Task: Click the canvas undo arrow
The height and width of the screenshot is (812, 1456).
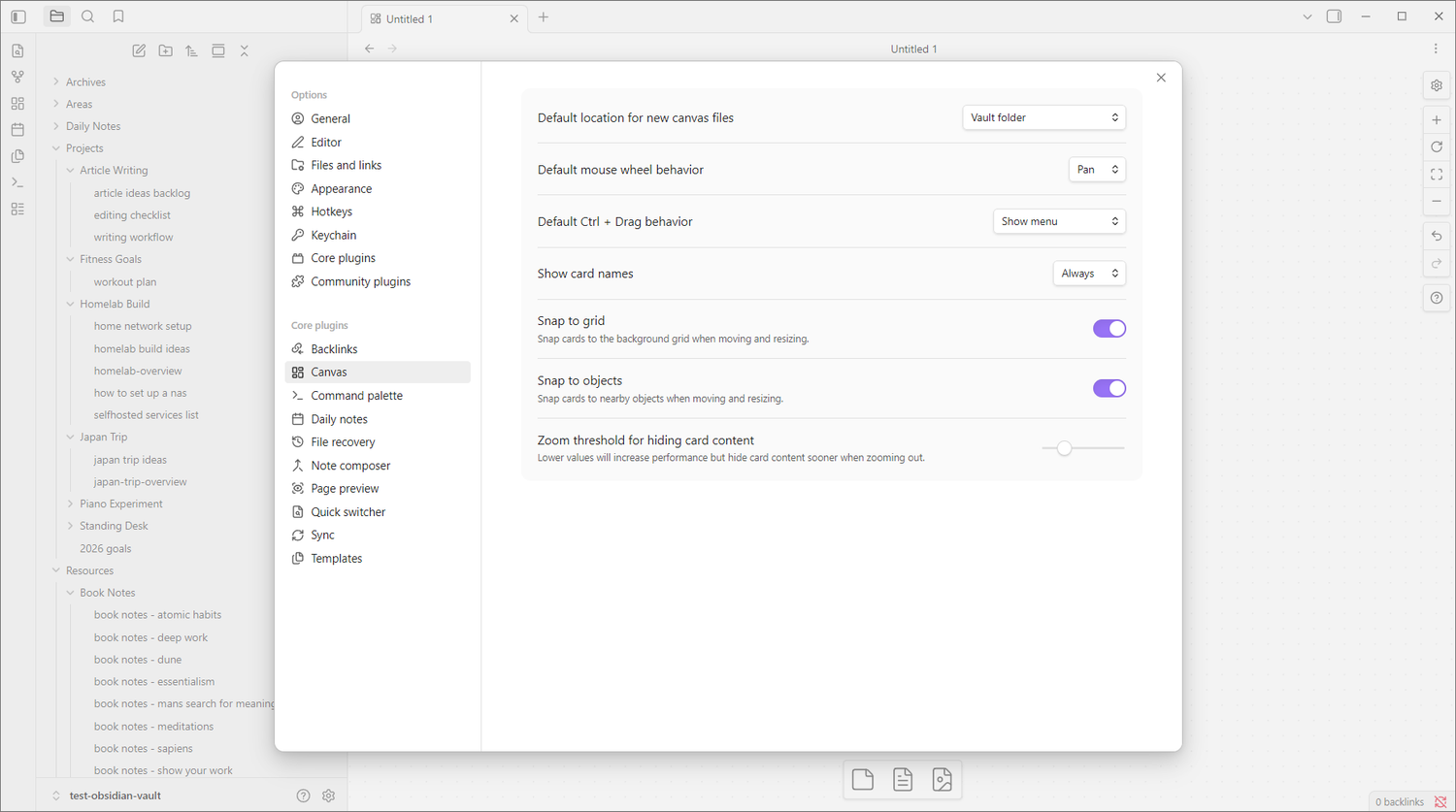Action: tap(1437, 236)
